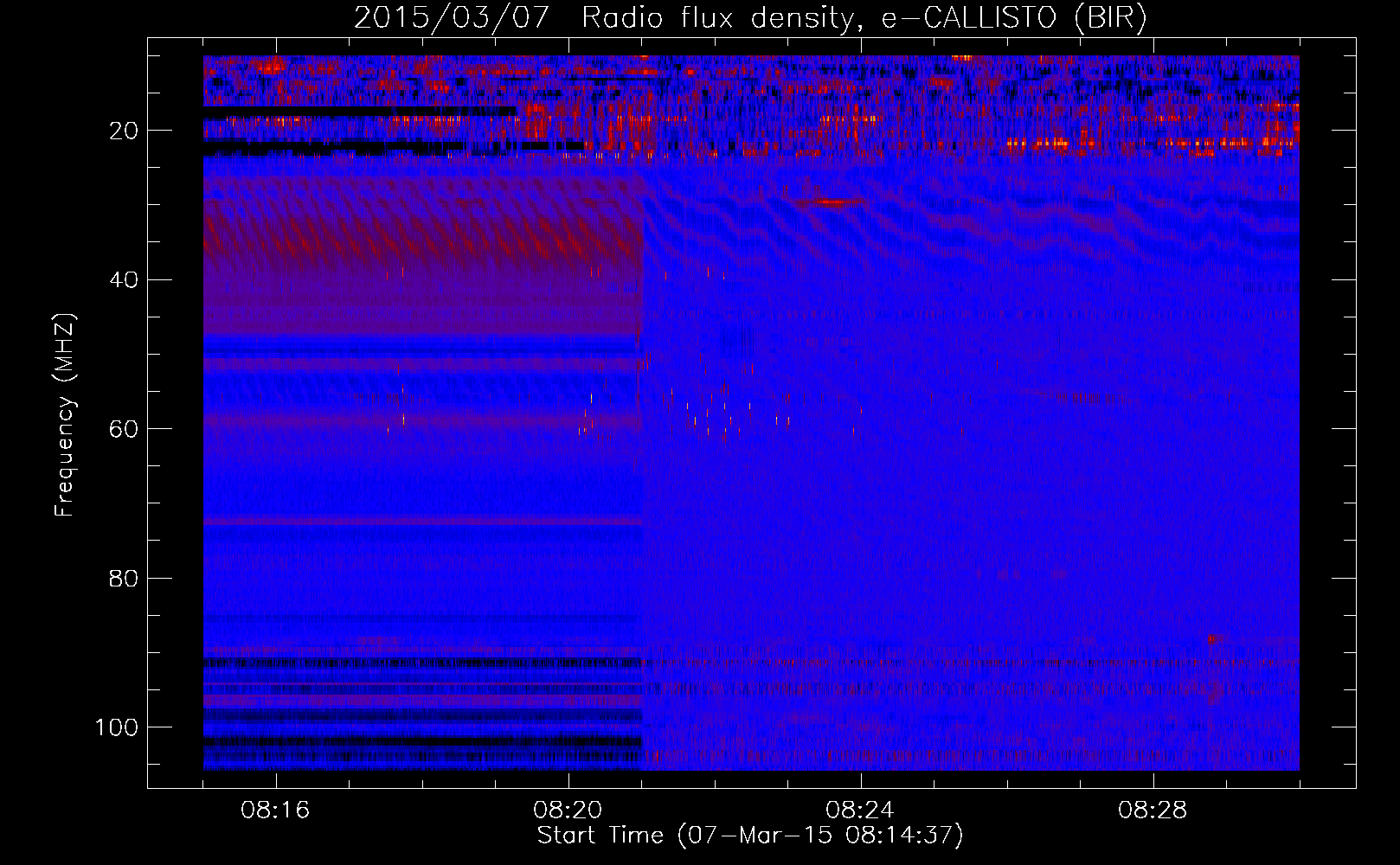
Task: Click the '40' frequency tick label
Action: pyautogui.click(x=124, y=280)
